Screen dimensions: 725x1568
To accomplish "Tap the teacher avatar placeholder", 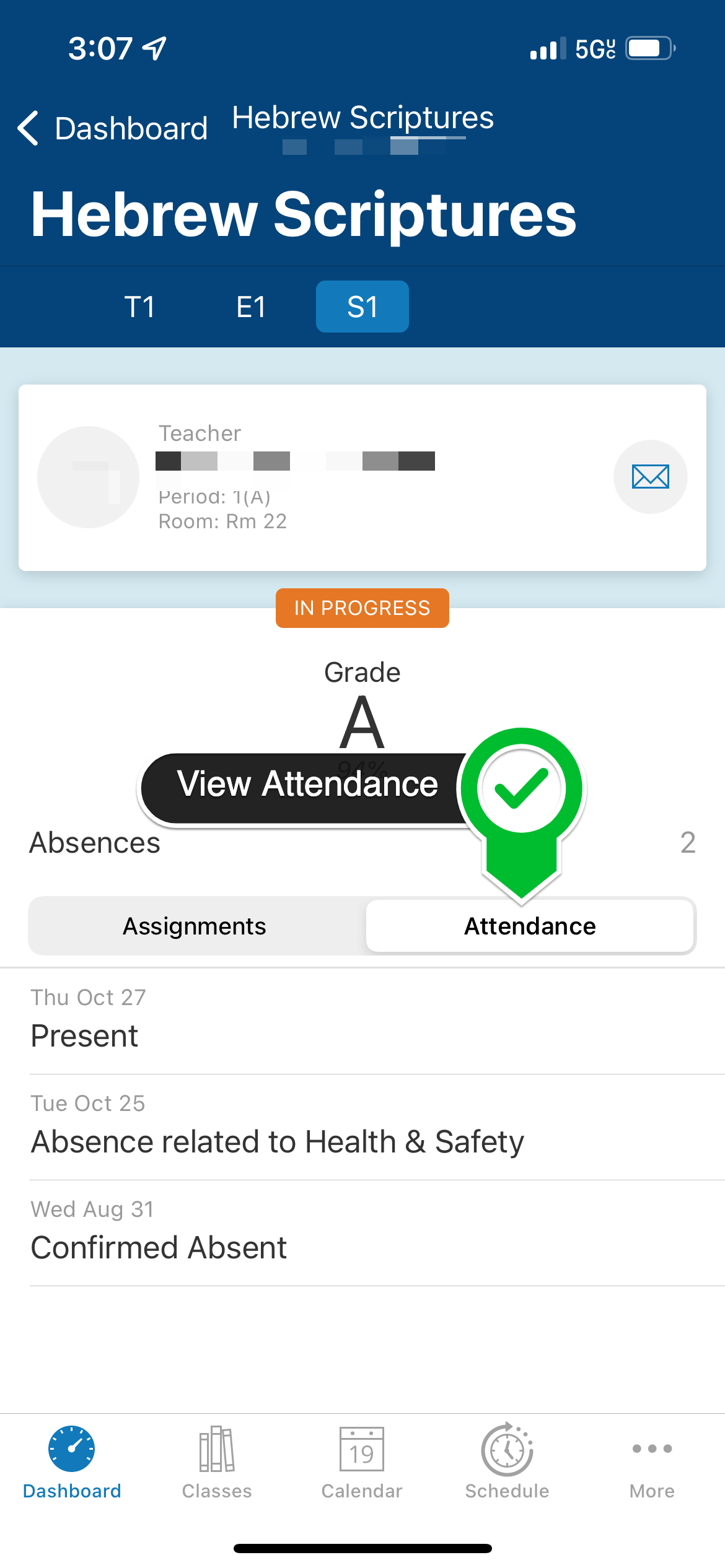I will [89, 477].
